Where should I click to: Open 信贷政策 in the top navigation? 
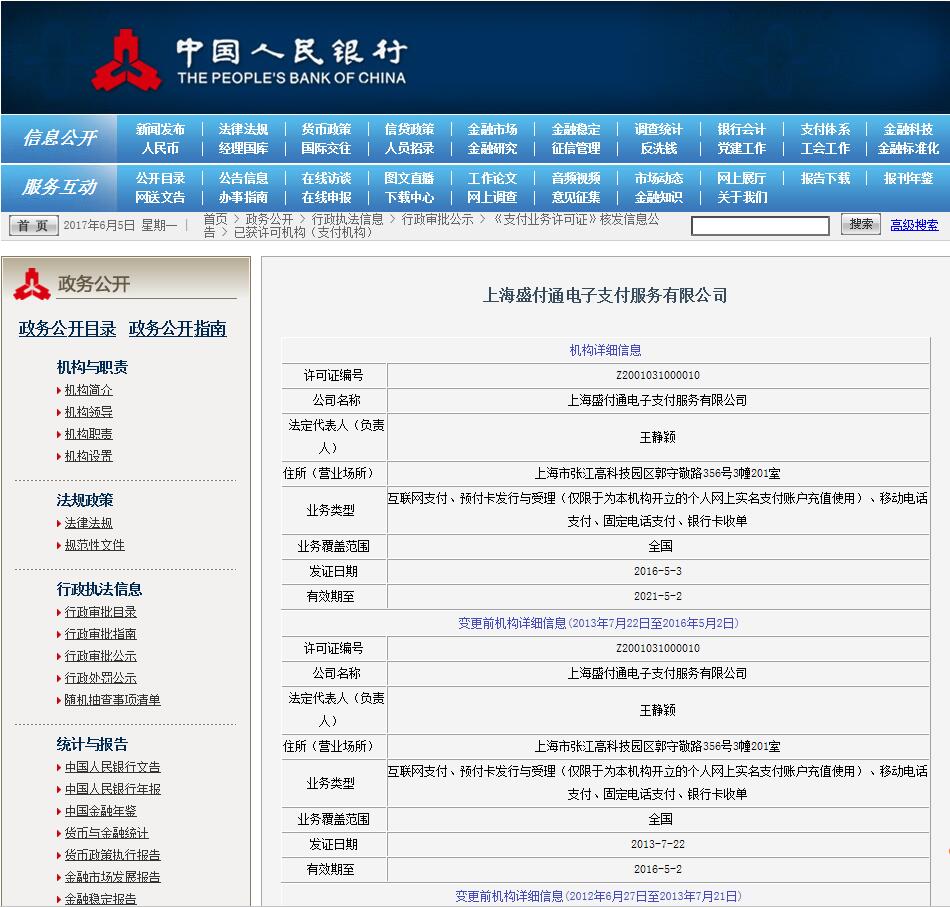tap(410, 129)
